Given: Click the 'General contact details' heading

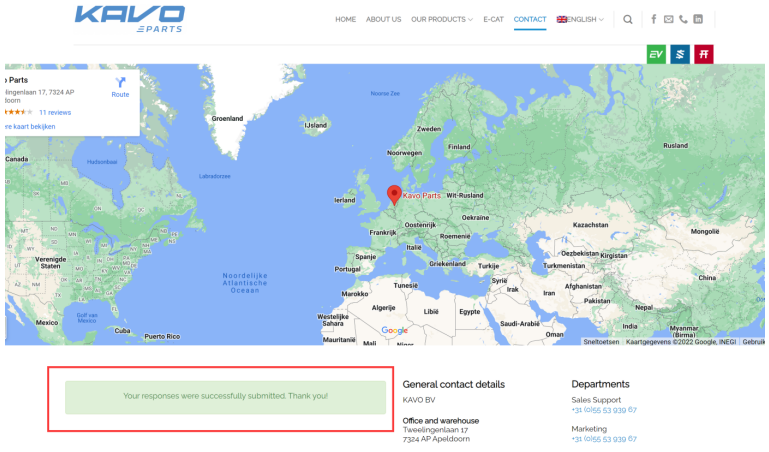Looking at the screenshot, I should [454, 384].
